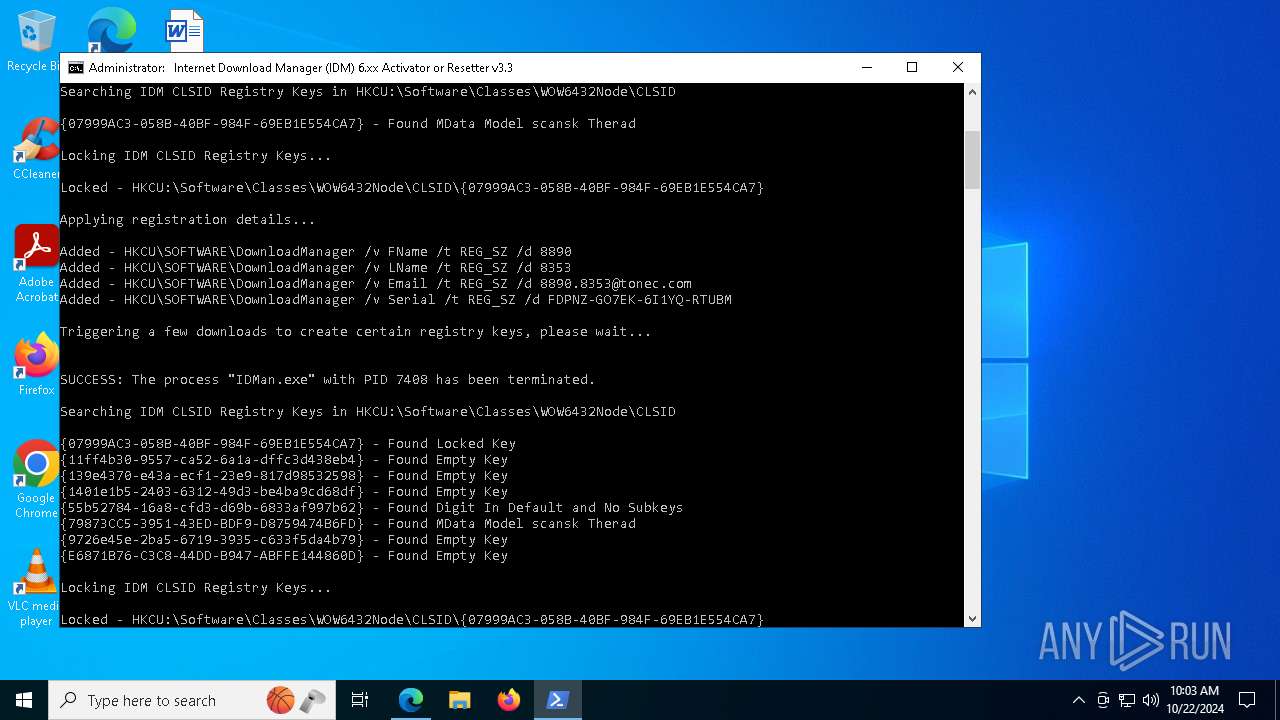Screen dimensions: 1280x720
Task: Open the notification center icon
Action: pyautogui.click(x=1247, y=700)
